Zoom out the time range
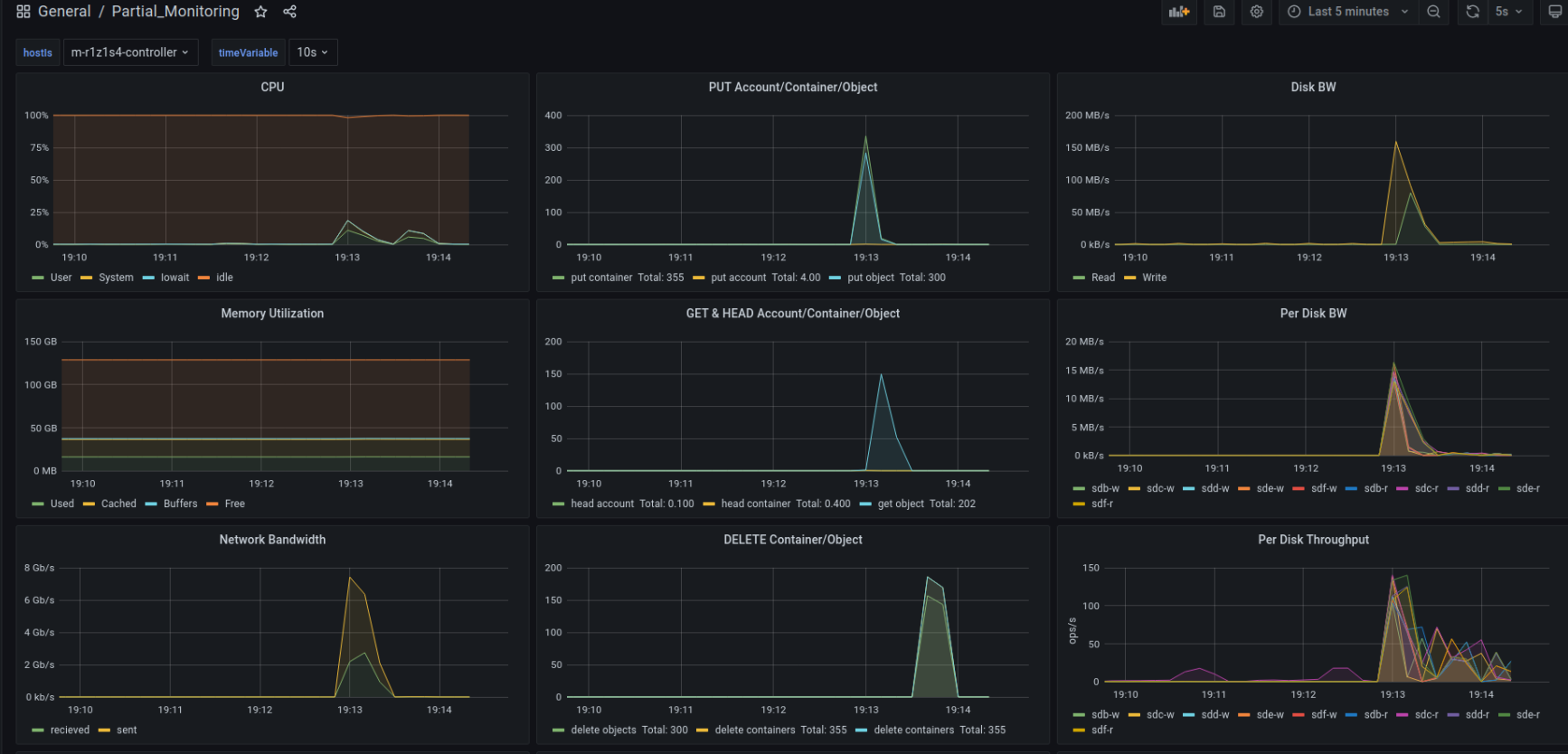This screenshot has height=754, width=1568. pos(1433,12)
